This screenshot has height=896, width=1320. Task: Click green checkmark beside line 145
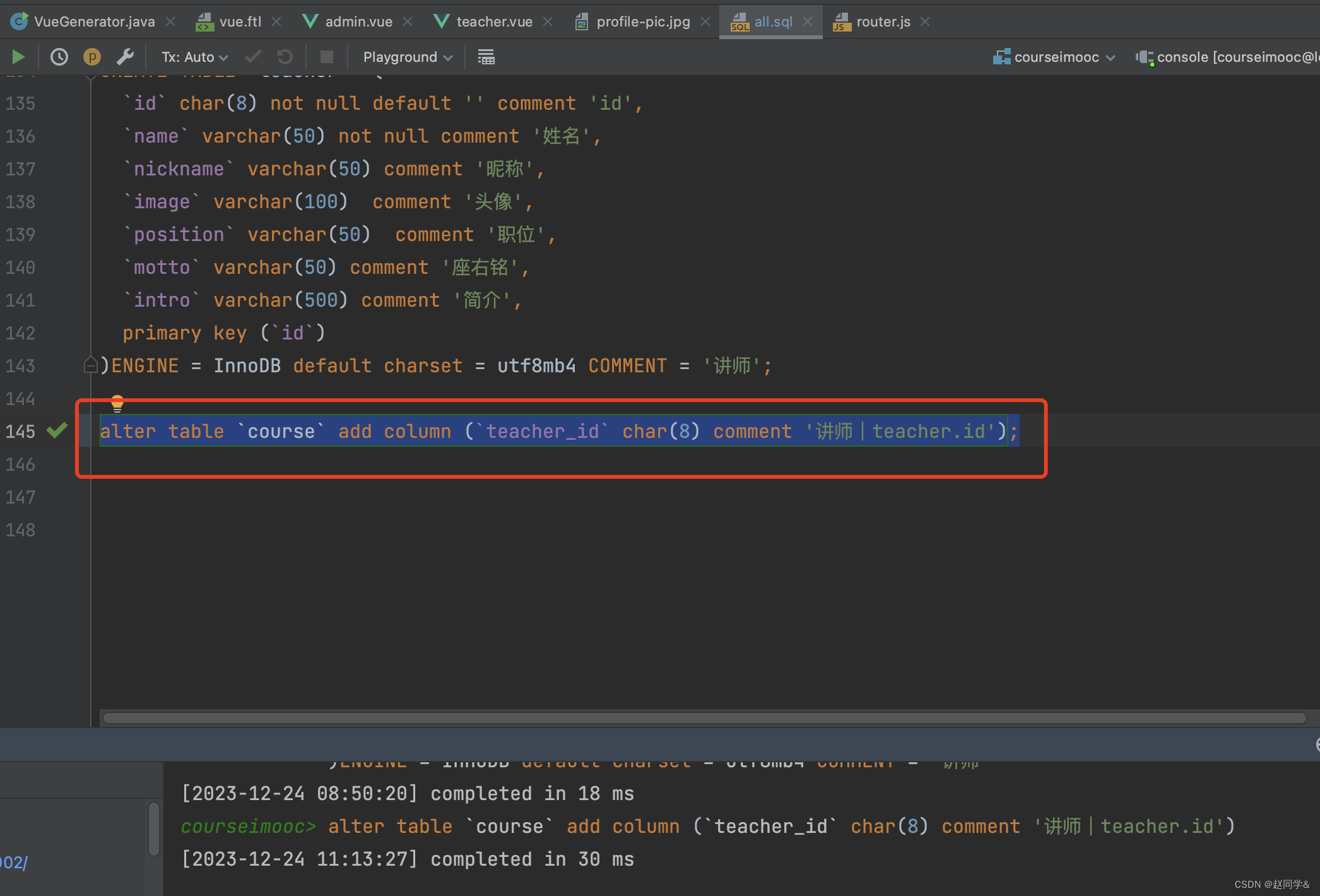(57, 431)
